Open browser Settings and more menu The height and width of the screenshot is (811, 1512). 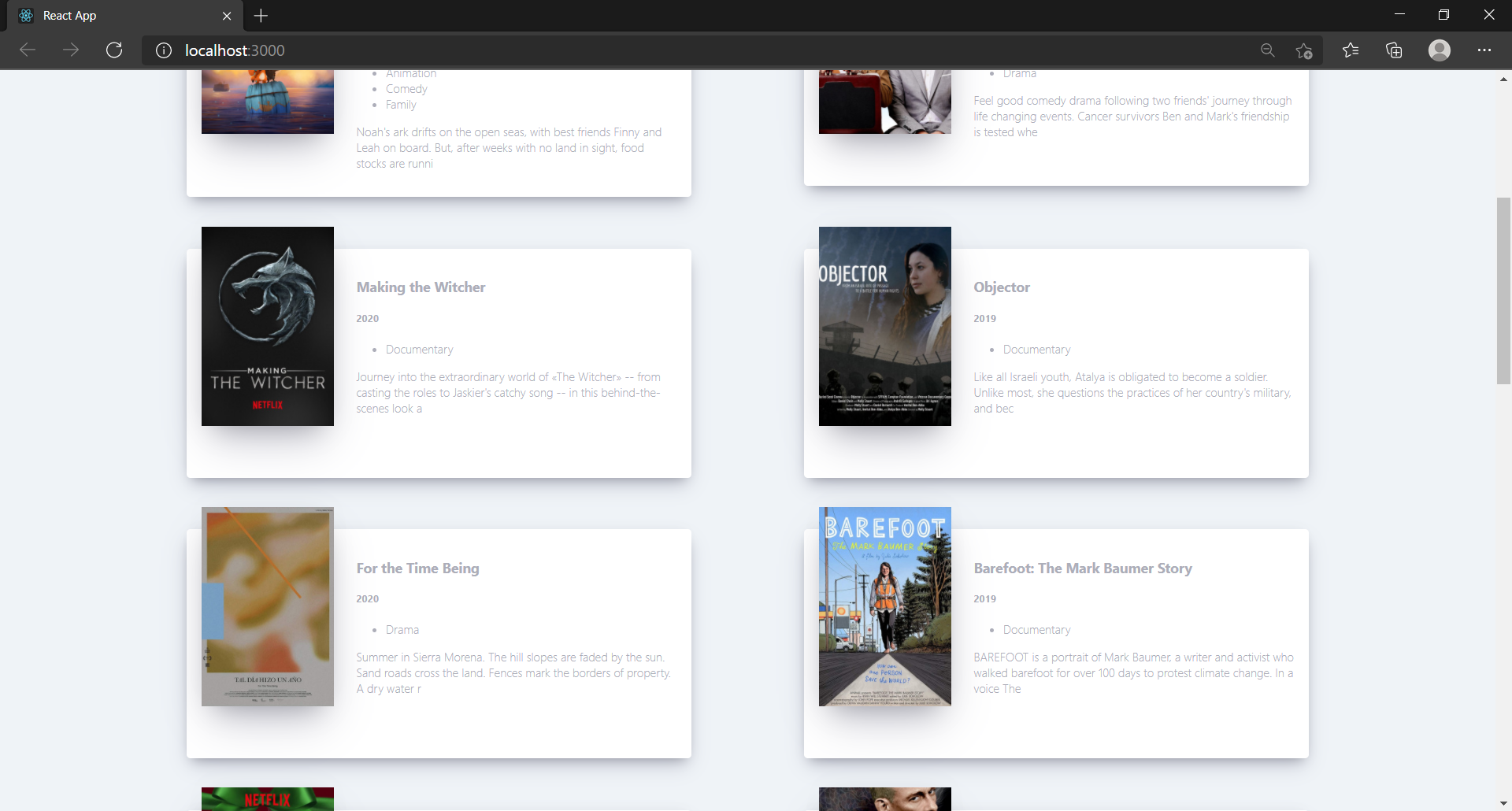click(1484, 50)
